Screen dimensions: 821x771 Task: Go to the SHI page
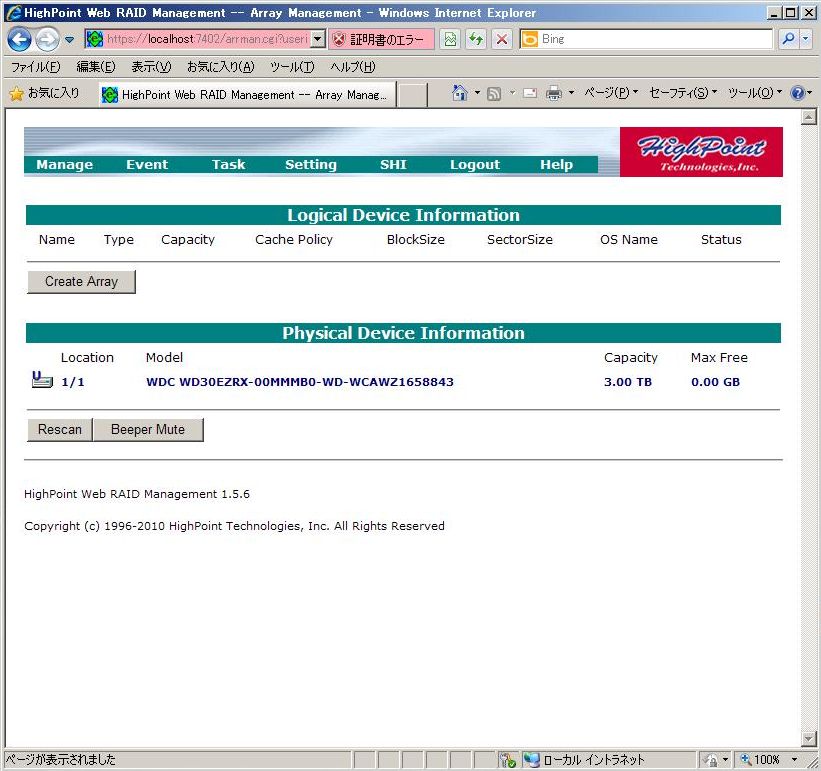click(x=393, y=164)
